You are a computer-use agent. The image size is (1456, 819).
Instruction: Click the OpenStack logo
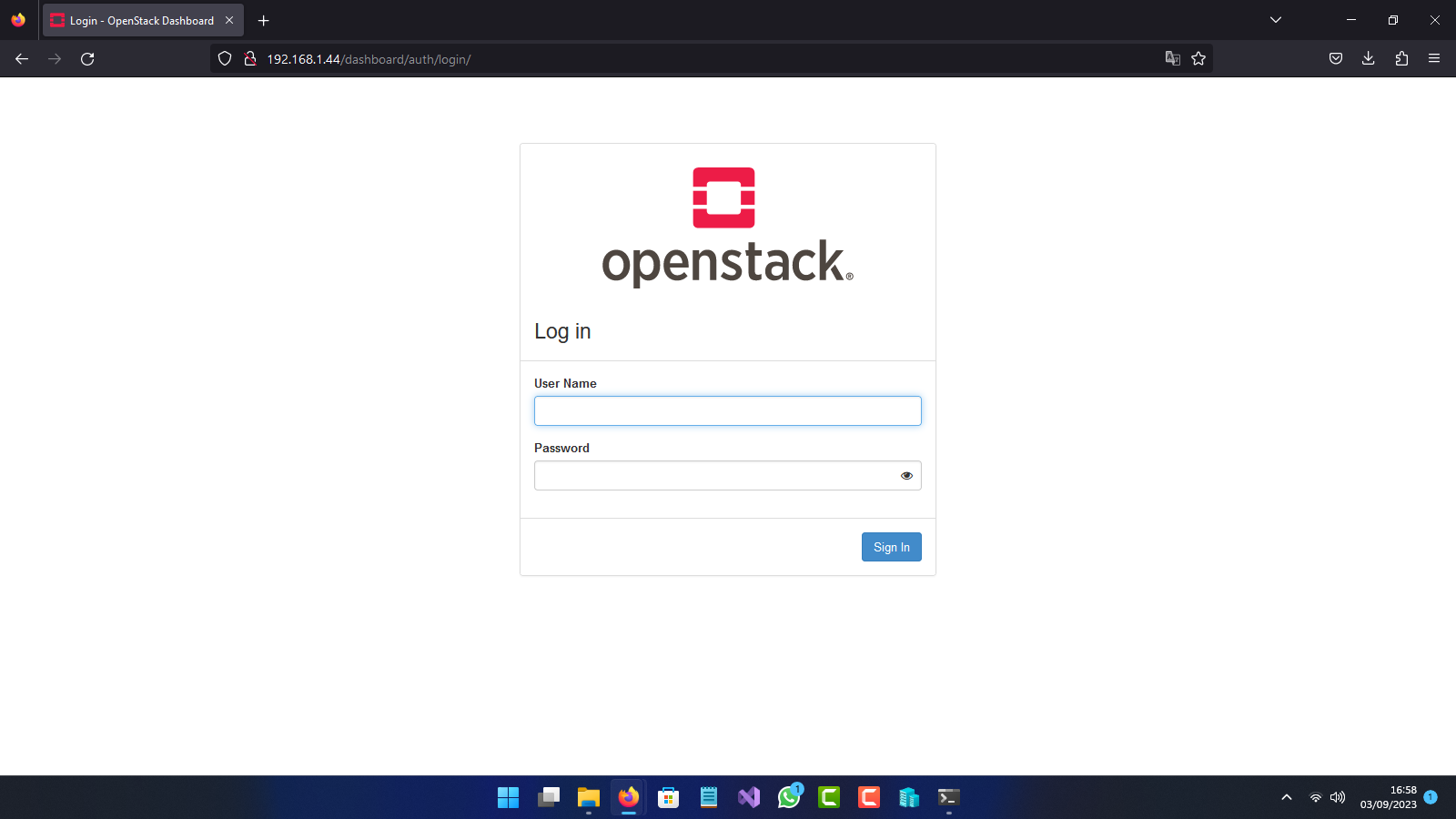728,227
